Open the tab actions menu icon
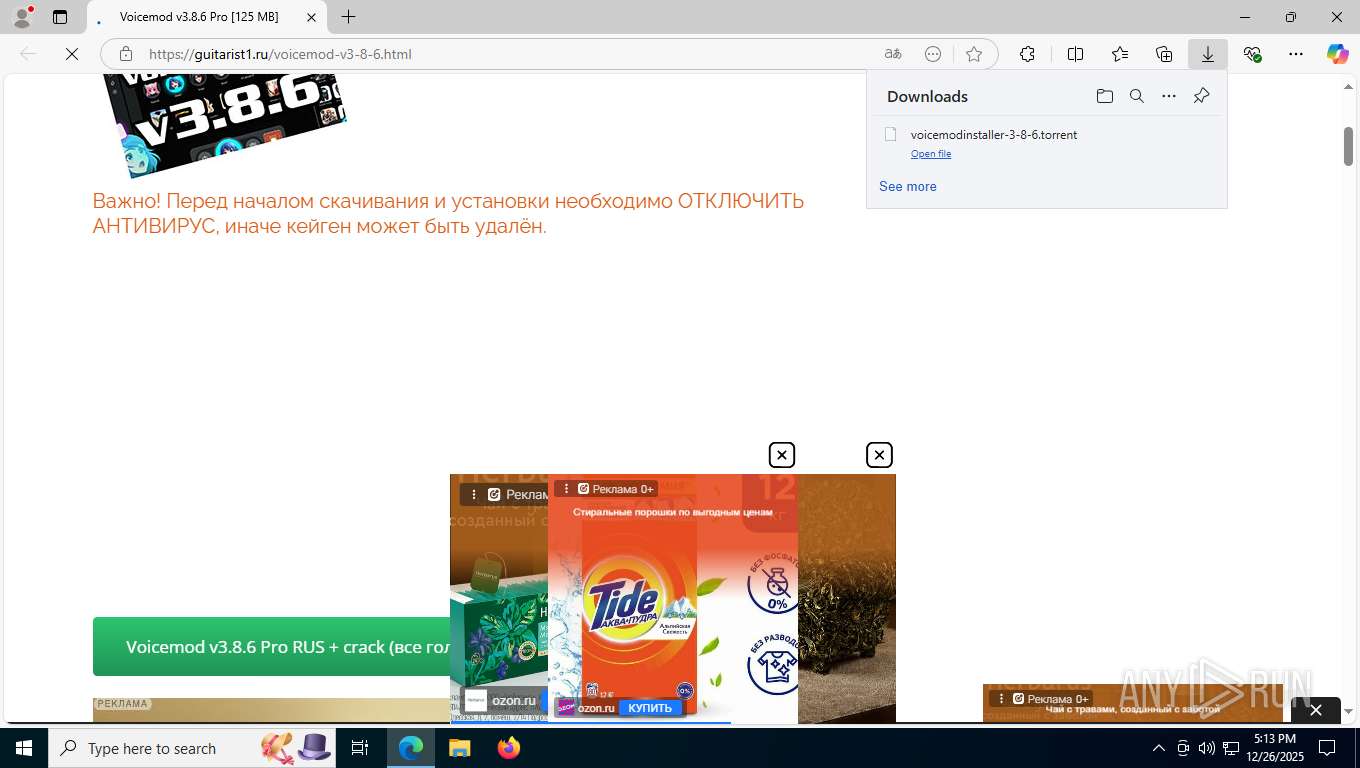This screenshot has height=768, width=1360. point(60,17)
